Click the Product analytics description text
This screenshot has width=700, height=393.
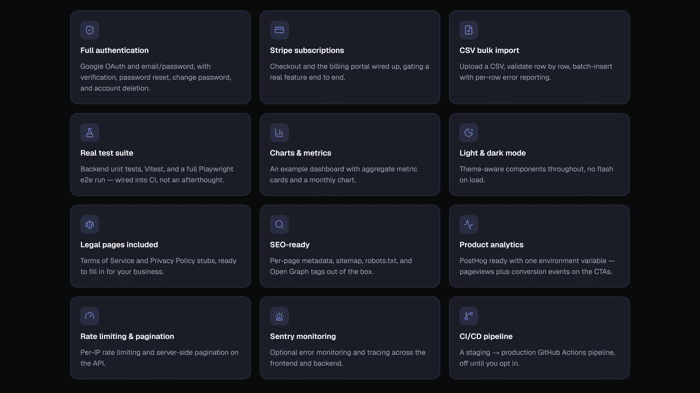[x=537, y=266]
